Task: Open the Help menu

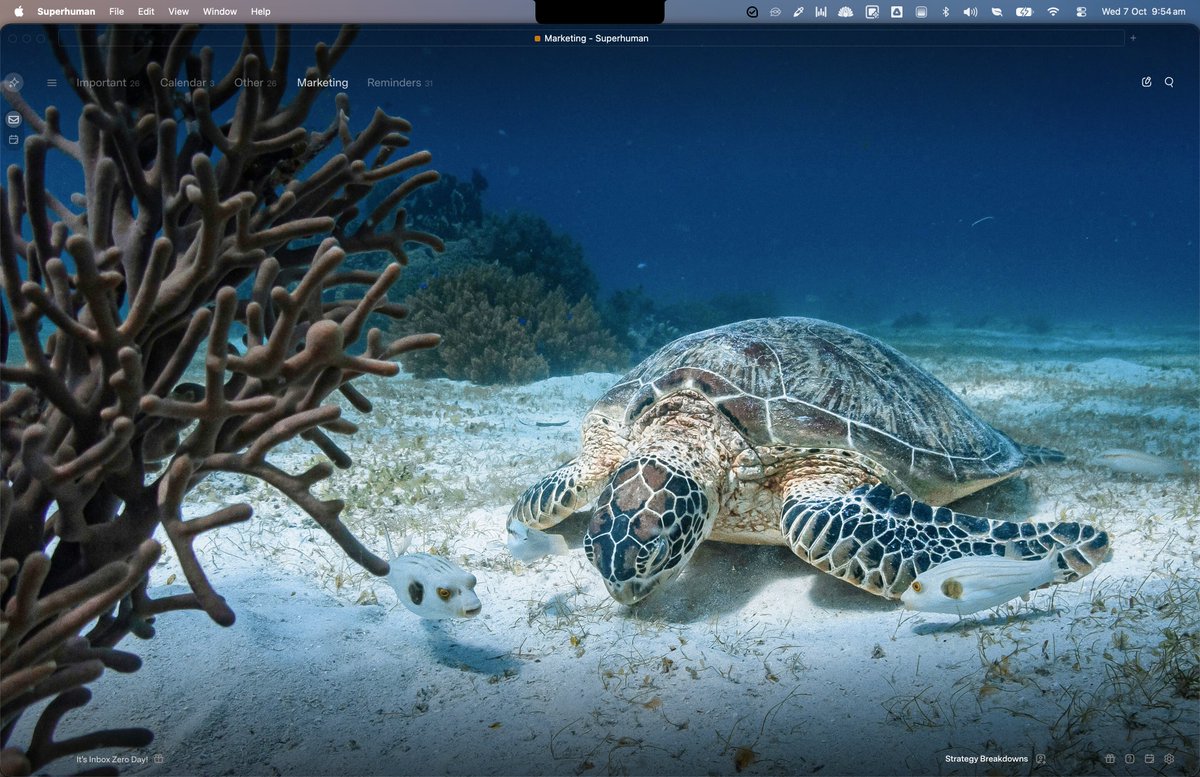Action: pyautogui.click(x=260, y=12)
